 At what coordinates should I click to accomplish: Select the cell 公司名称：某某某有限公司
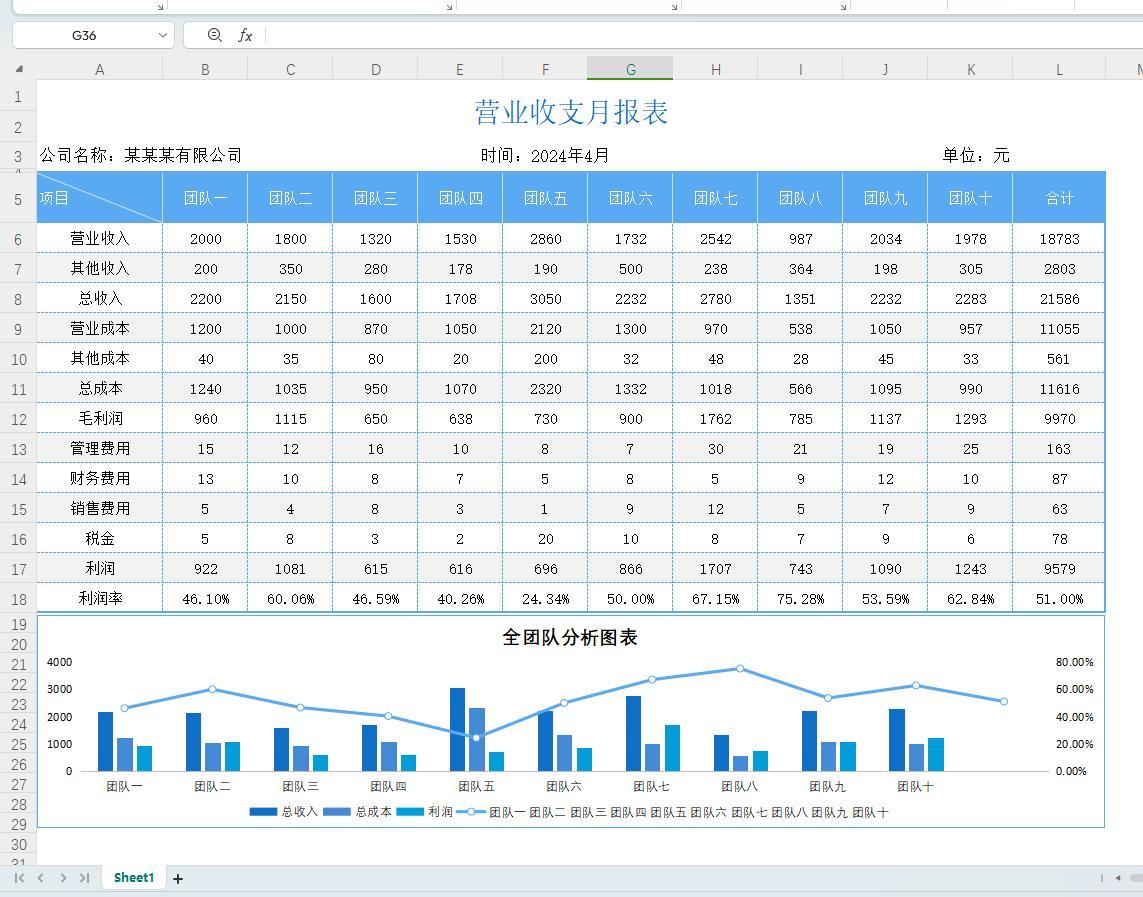(141, 155)
